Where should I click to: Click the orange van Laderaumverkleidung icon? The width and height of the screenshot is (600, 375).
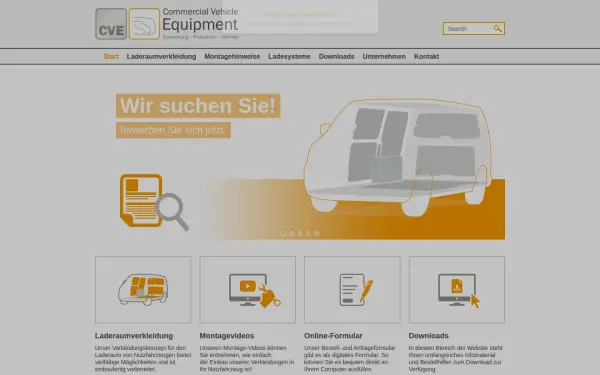coord(143,290)
